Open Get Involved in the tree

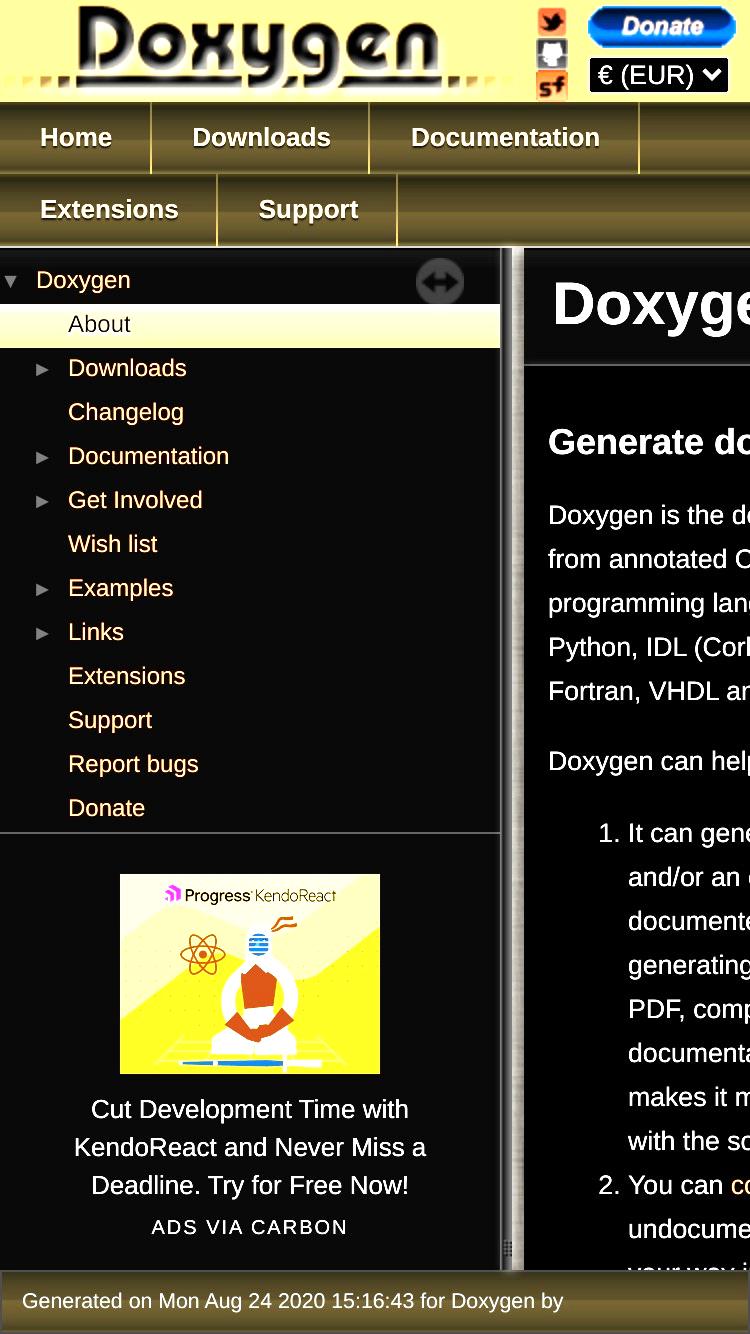coord(135,500)
